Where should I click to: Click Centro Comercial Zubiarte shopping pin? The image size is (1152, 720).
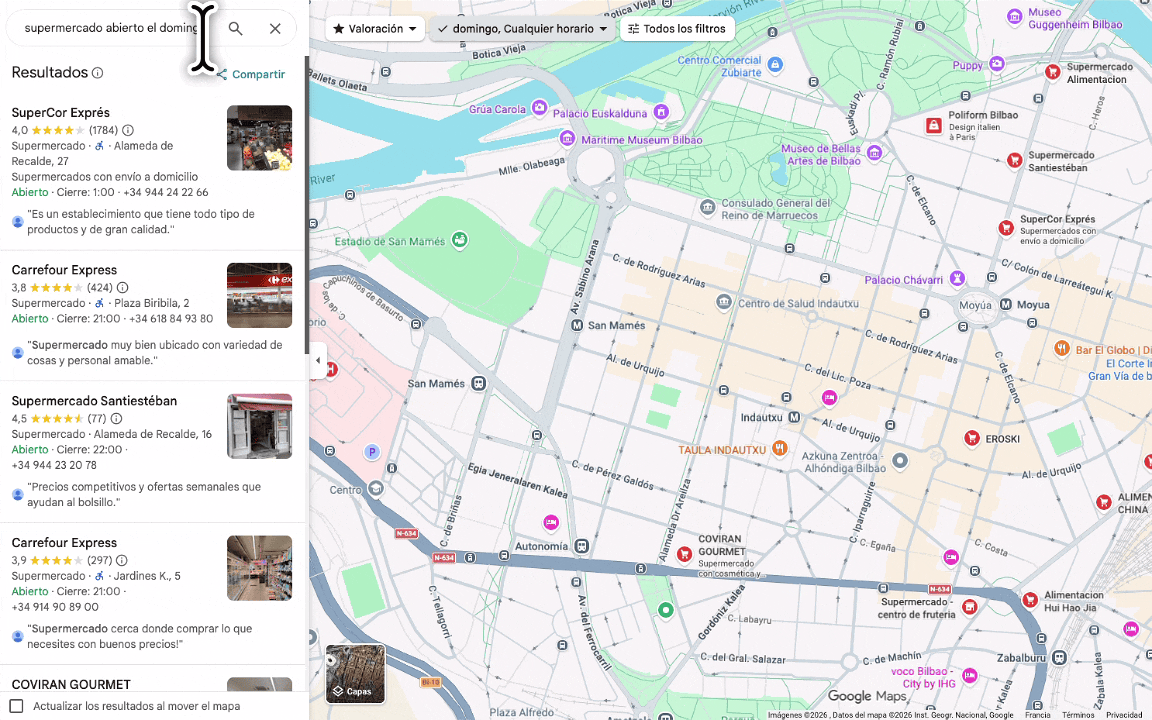coord(775,65)
